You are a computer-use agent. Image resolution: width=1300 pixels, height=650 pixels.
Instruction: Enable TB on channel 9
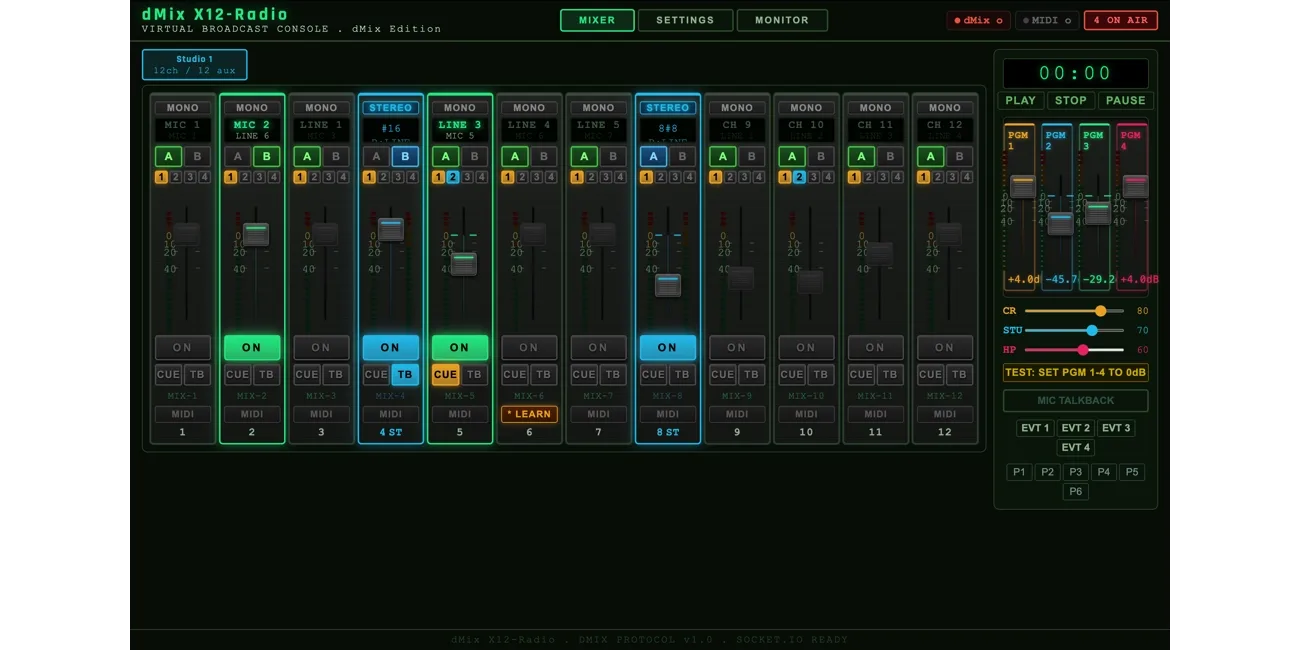point(751,375)
